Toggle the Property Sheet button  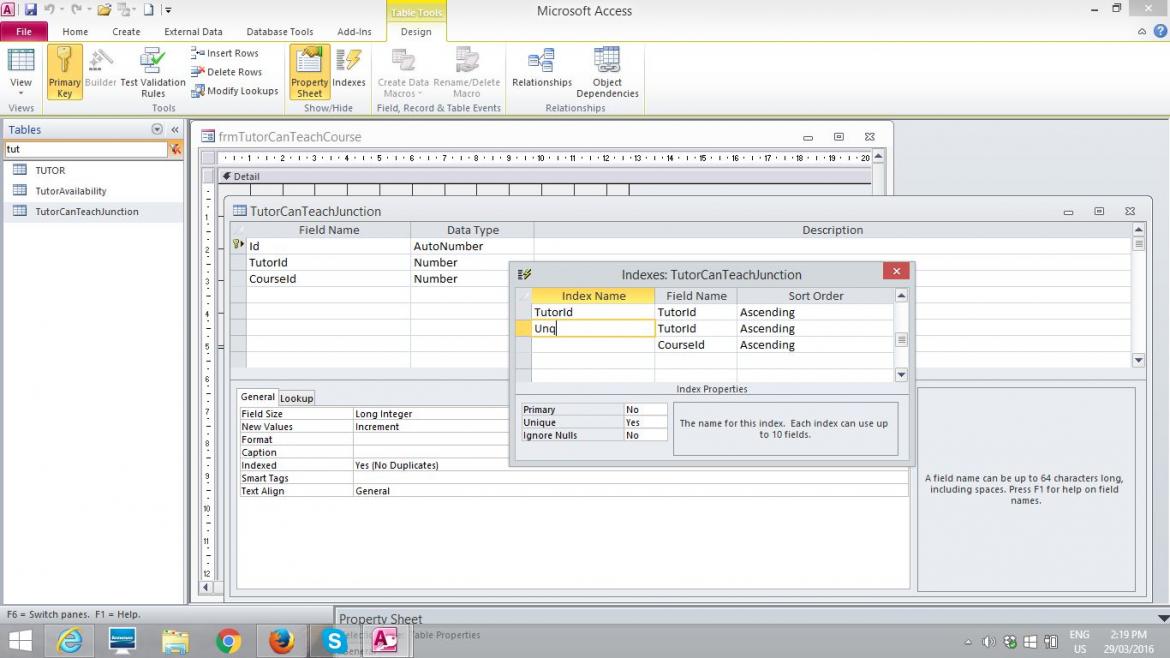point(310,72)
